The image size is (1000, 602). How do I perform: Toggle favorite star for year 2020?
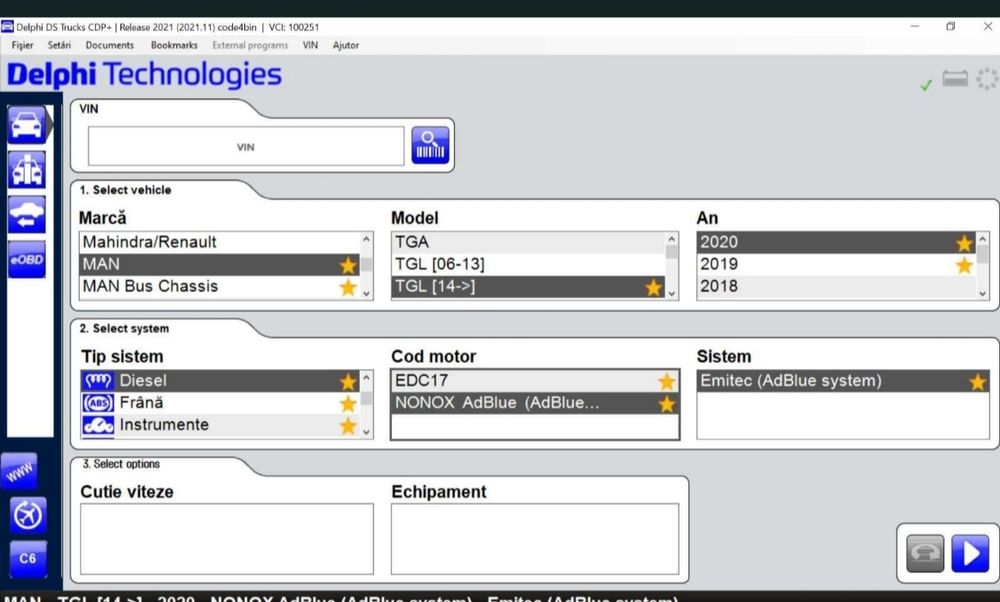[x=964, y=243]
